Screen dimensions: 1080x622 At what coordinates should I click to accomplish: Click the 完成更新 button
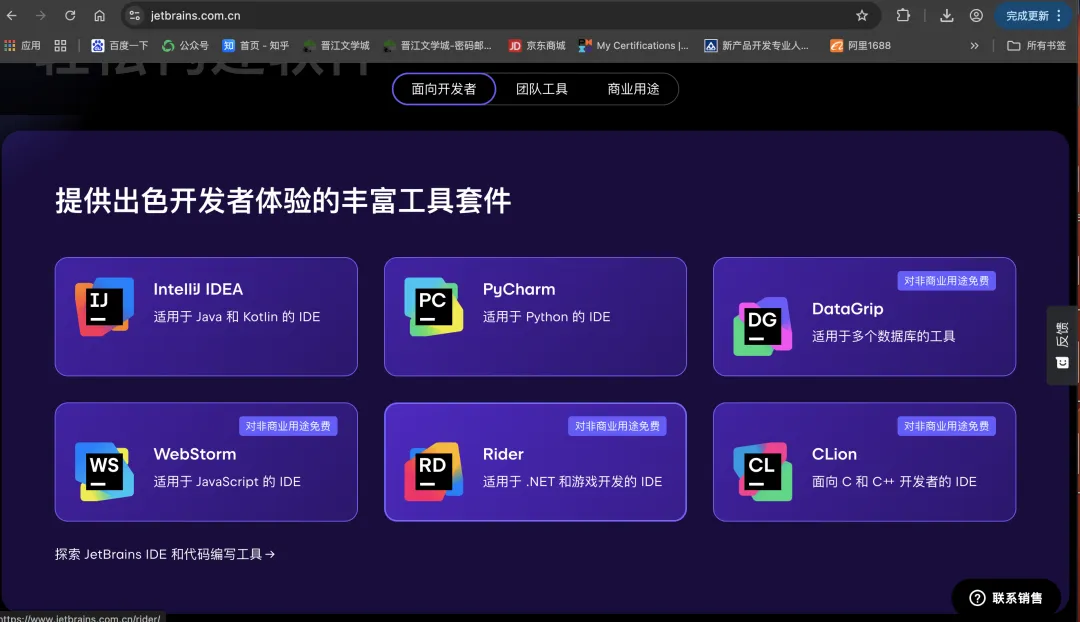point(1026,15)
